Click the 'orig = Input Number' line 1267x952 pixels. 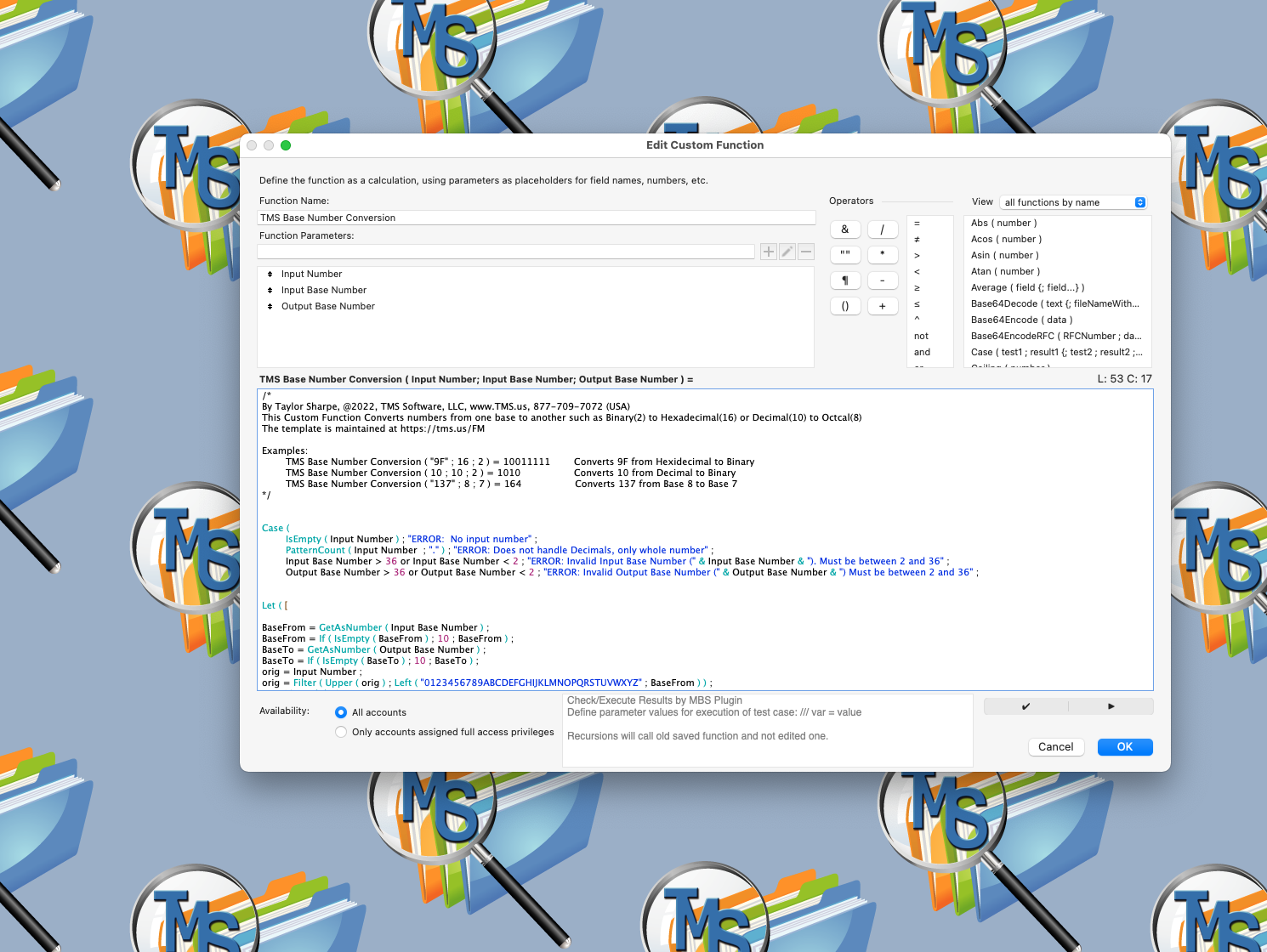pos(312,672)
